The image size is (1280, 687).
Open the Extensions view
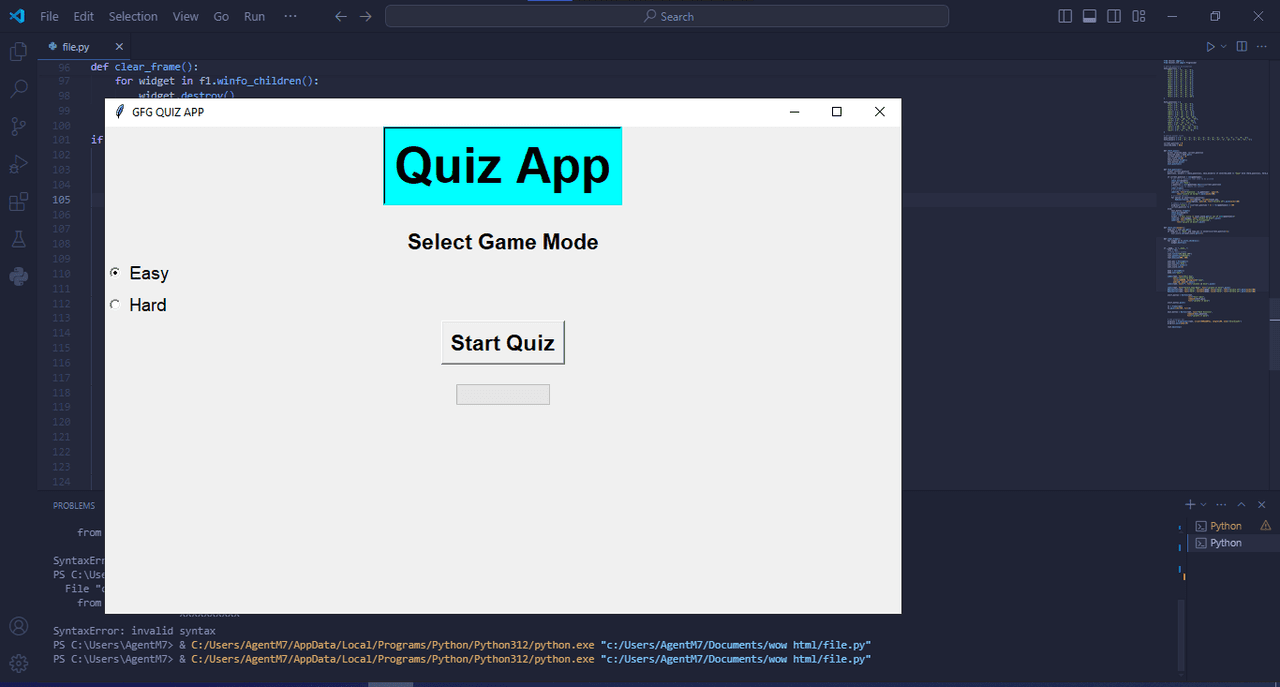coord(18,202)
